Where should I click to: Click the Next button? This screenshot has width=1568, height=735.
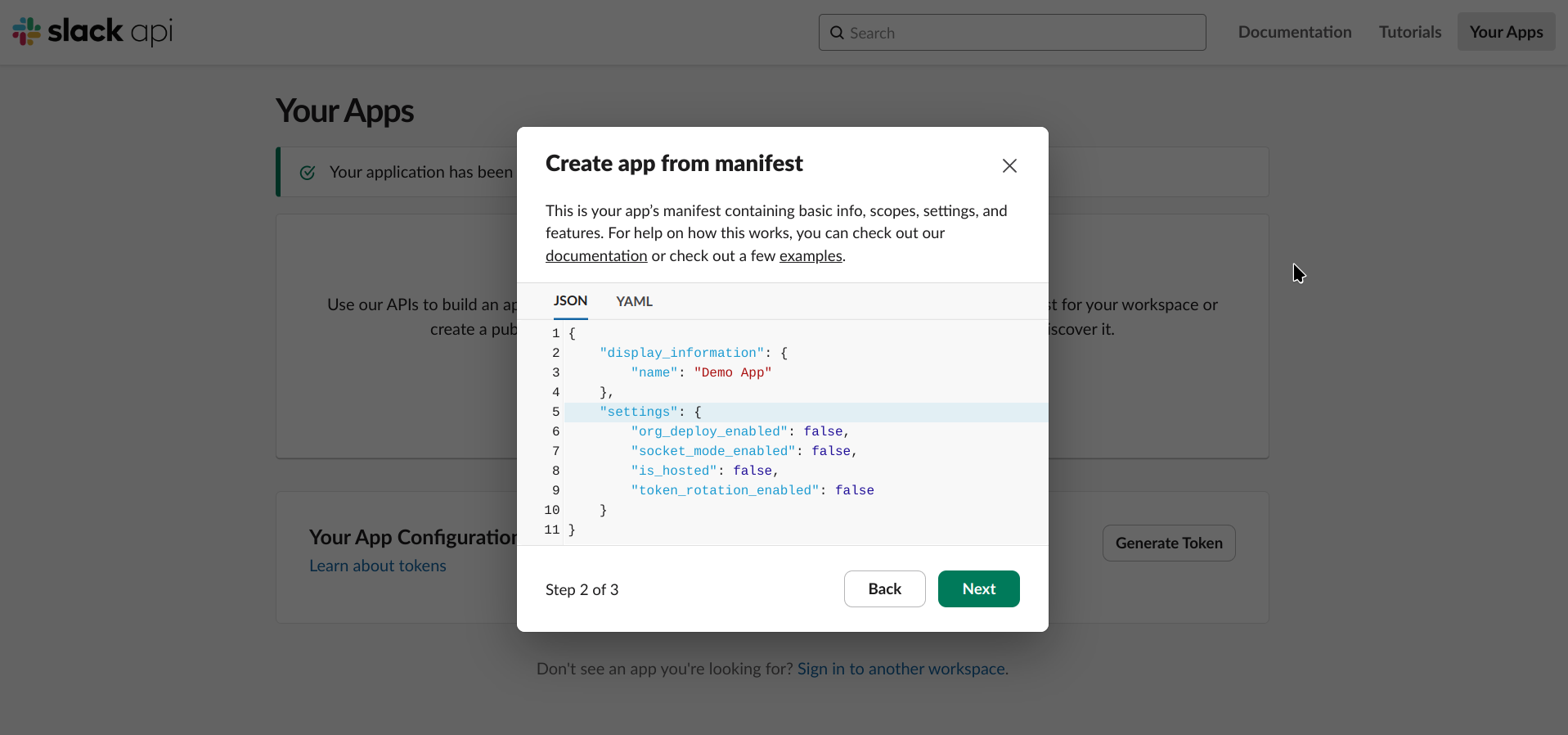pos(978,589)
